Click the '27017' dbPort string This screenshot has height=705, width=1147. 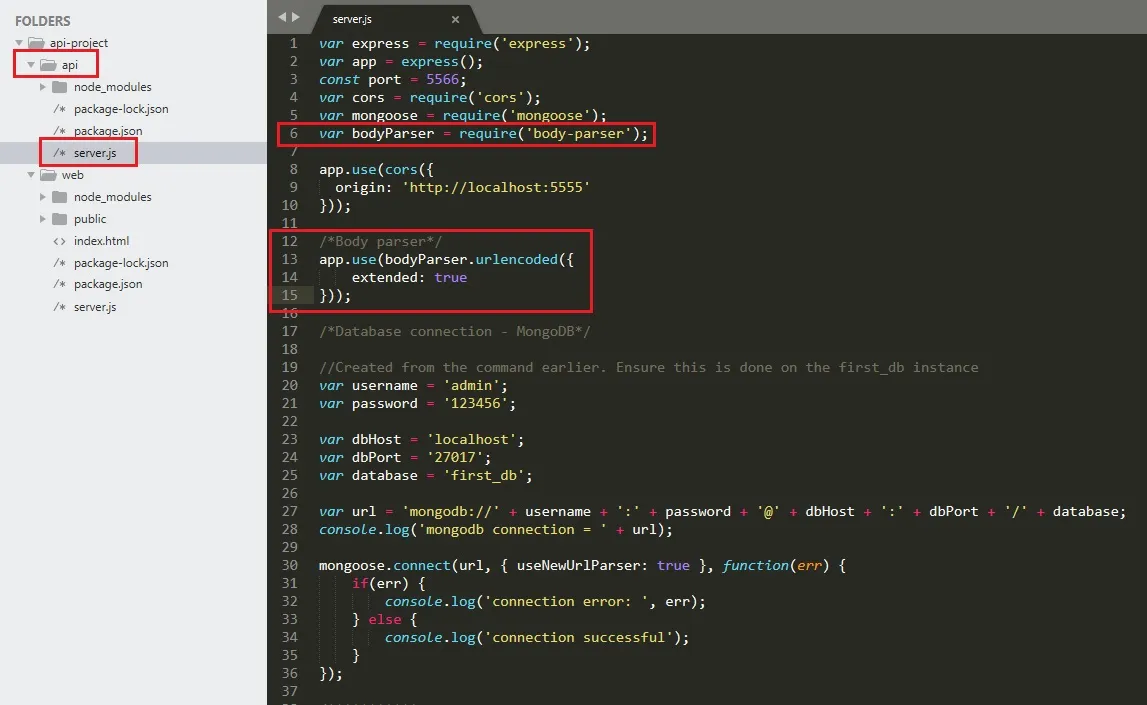point(455,457)
